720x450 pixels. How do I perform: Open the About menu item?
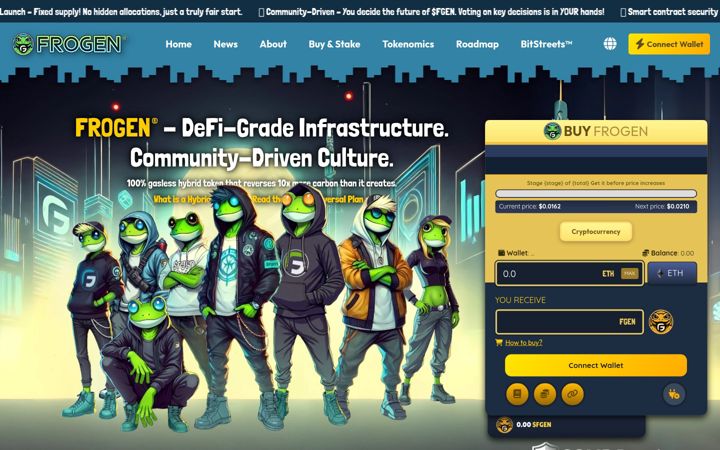[x=273, y=44]
